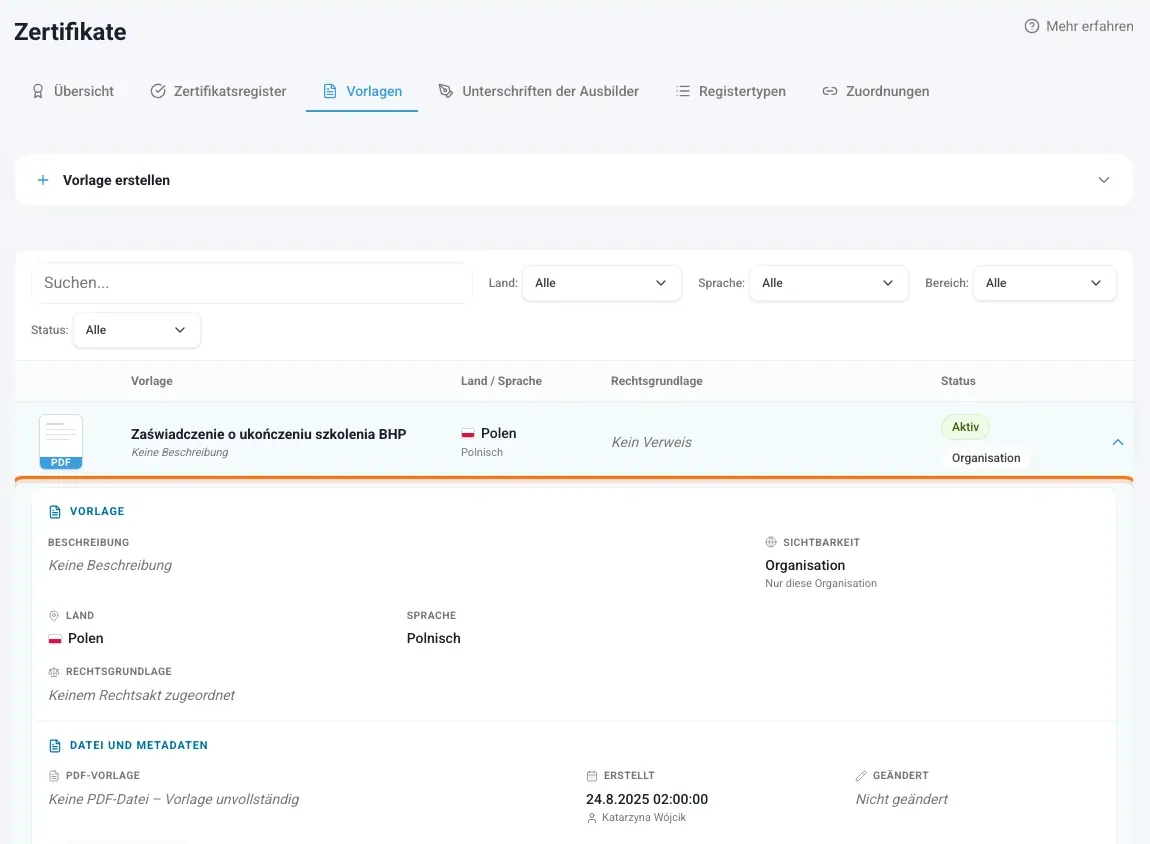Click the Status column header
1150x844 pixels.
click(x=958, y=381)
